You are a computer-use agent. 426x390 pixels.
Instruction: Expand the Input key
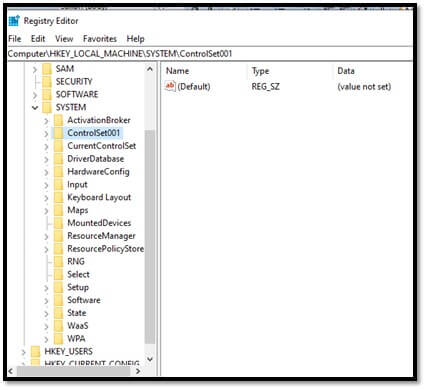[x=46, y=185]
